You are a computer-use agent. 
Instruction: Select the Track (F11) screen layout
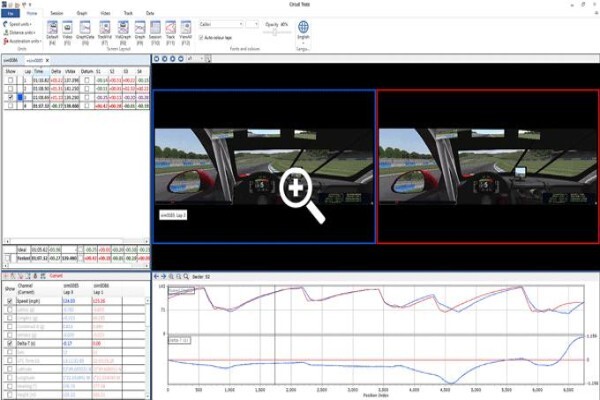tap(170, 33)
